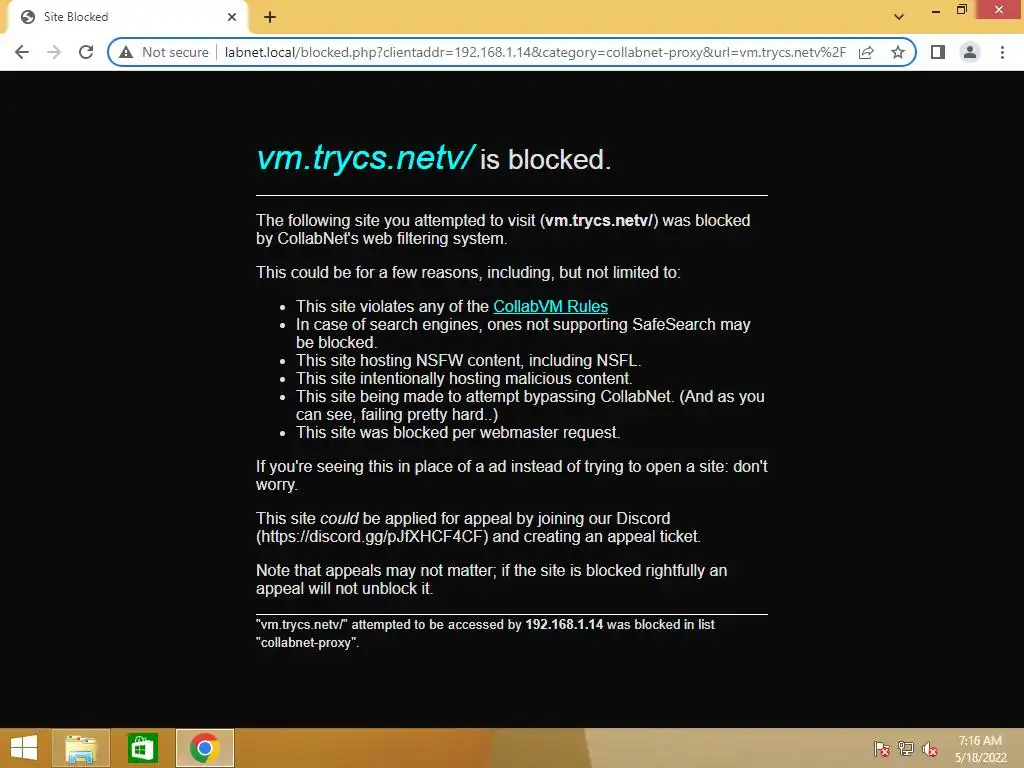The height and width of the screenshot is (768, 1024).
Task: Share this page using the share icon
Action: pos(866,52)
